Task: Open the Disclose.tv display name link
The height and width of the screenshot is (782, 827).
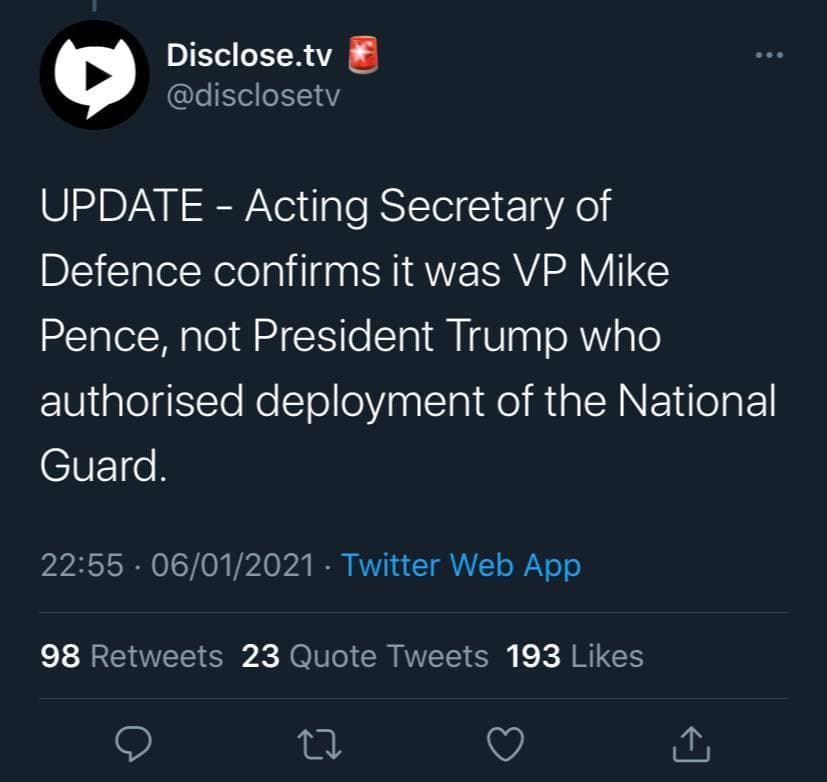Action: pyautogui.click(x=251, y=55)
